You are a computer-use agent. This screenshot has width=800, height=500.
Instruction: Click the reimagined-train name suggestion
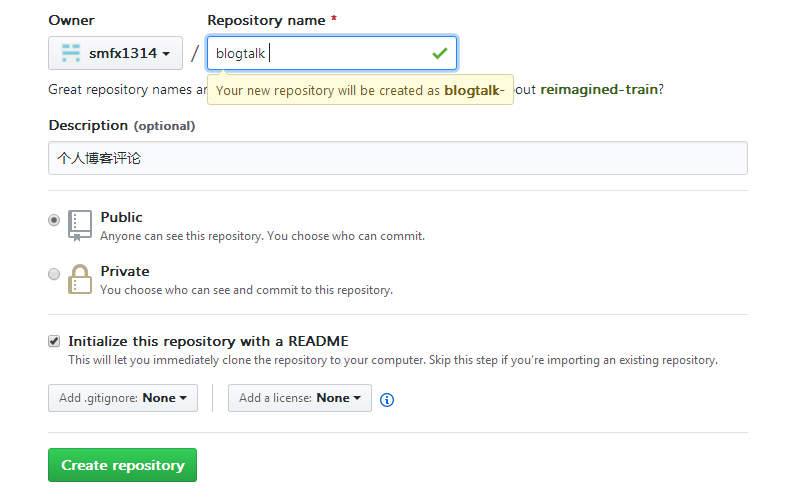[x=599, y=89]
